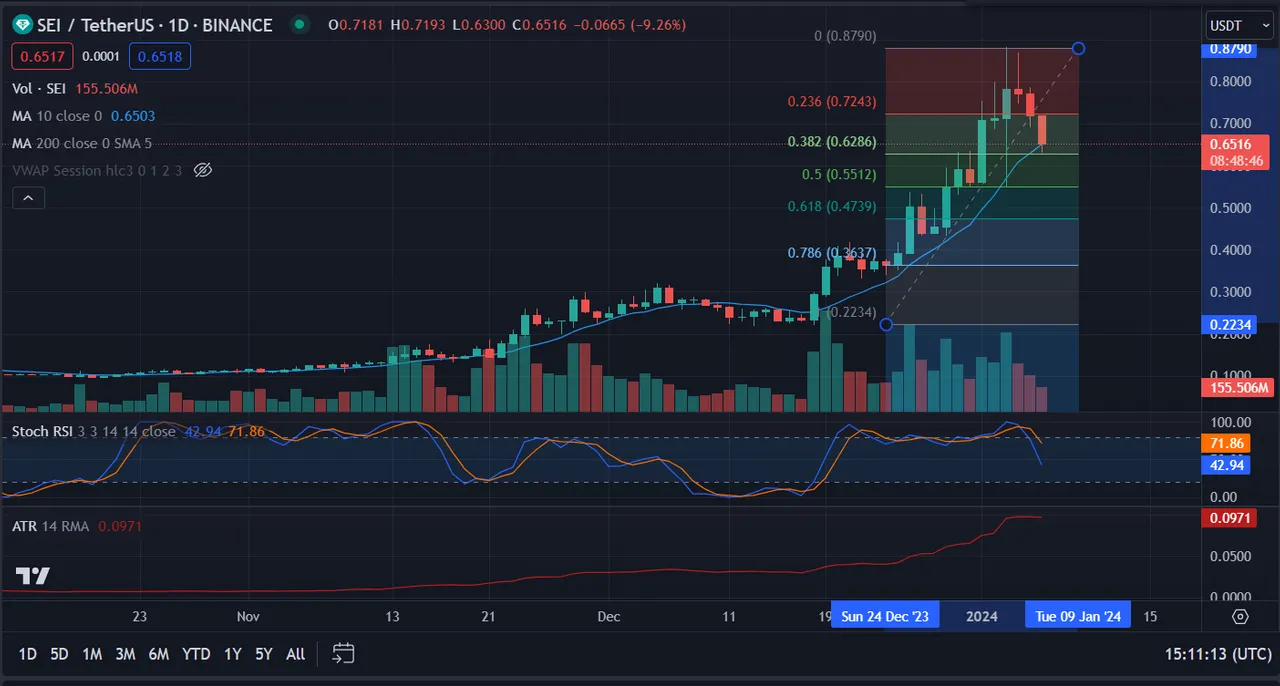Toggle visibility of the VWAP Session indicator

(x=203, y=170)
